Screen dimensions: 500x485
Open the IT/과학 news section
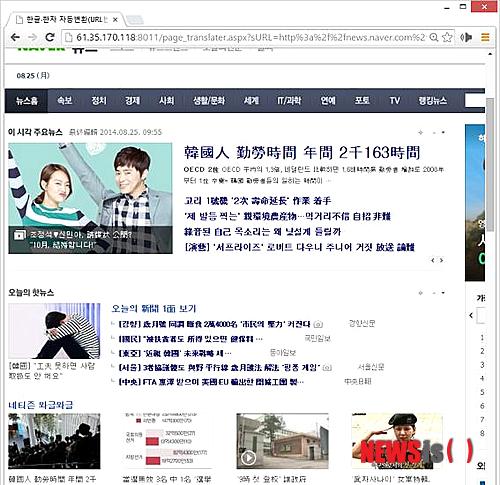289,101
